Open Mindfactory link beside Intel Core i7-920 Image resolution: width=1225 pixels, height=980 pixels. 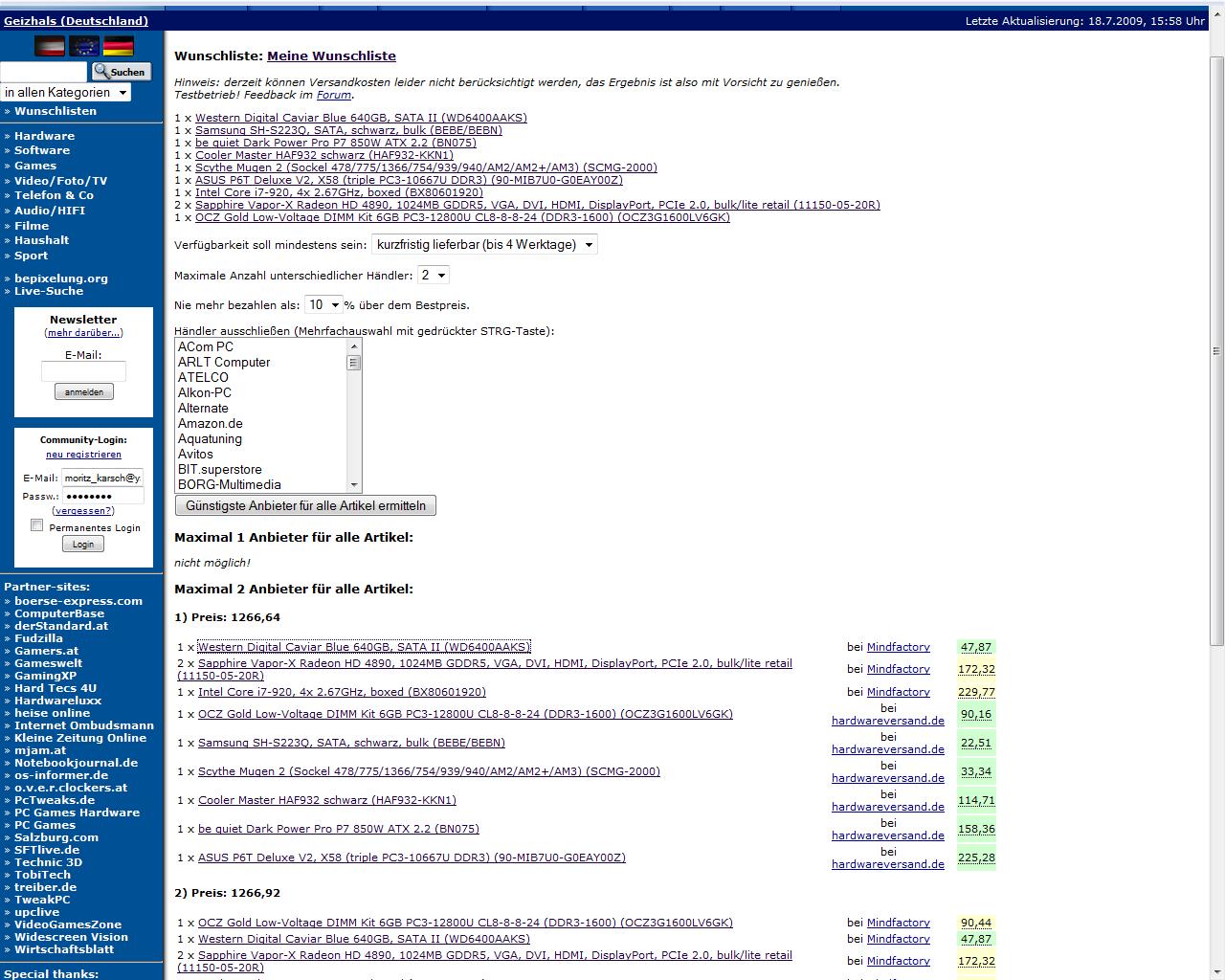[899, 692]
